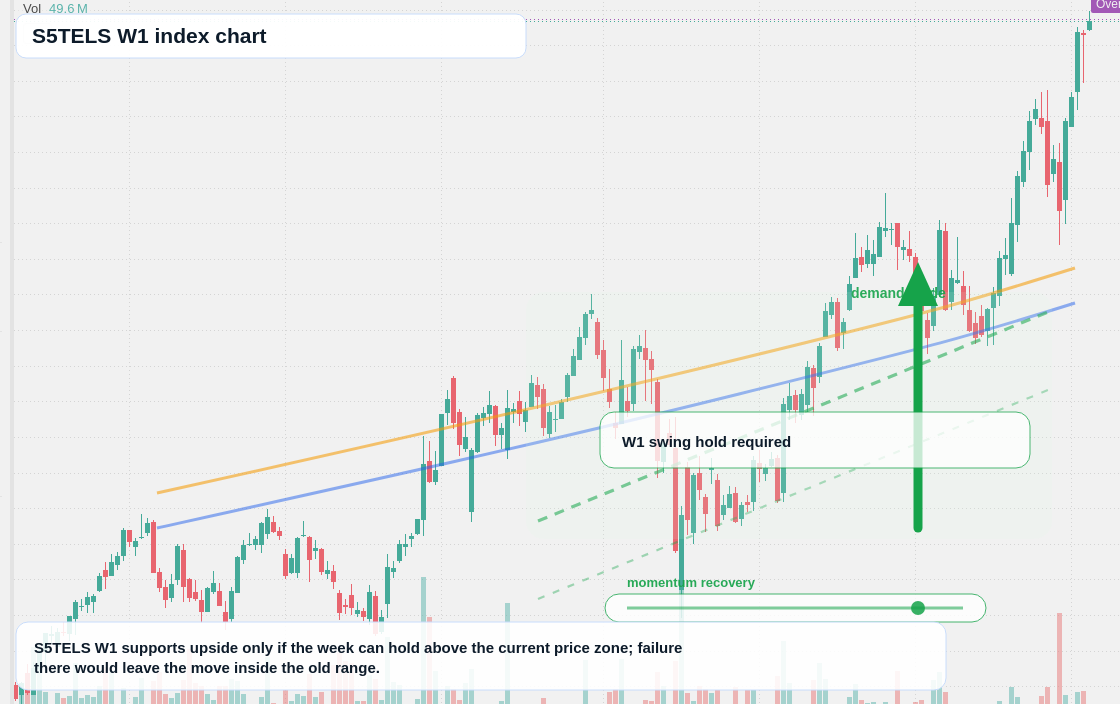Screen dimensions: 1120x704
Task: Select the 'W1 swing hold required' callout
Action: 814,440
